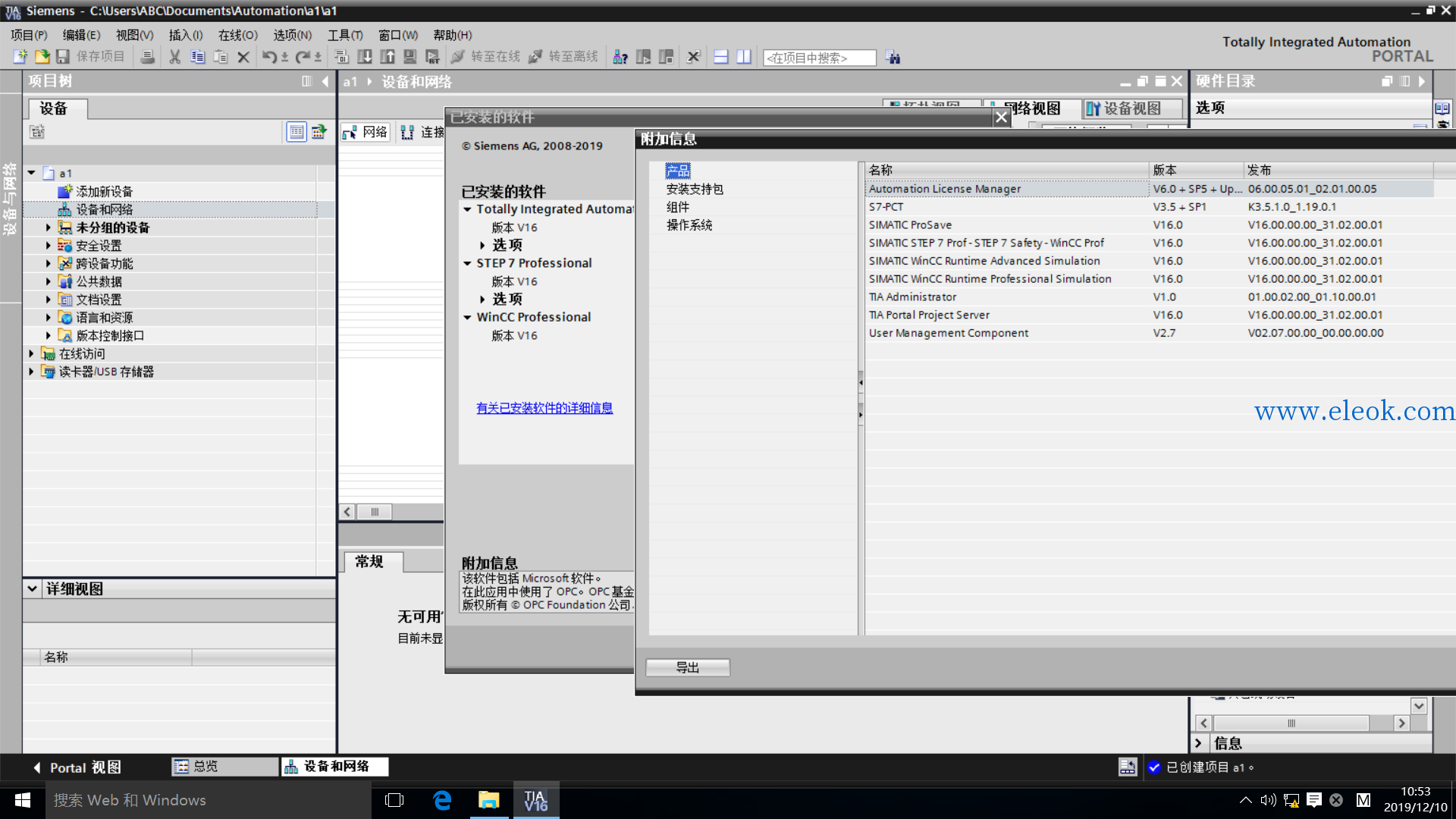Screen dimensions: 1456x819
Task: Split editor space horizontally icon
Action: point(721,57)
